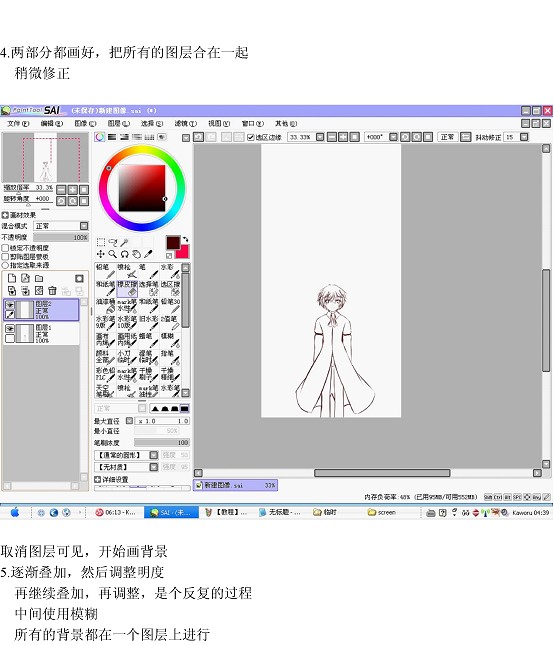This screenshot has height=645, width=554.
Task: Hide layer 图层2 using eye icon
Action: [x=10, y=305]
